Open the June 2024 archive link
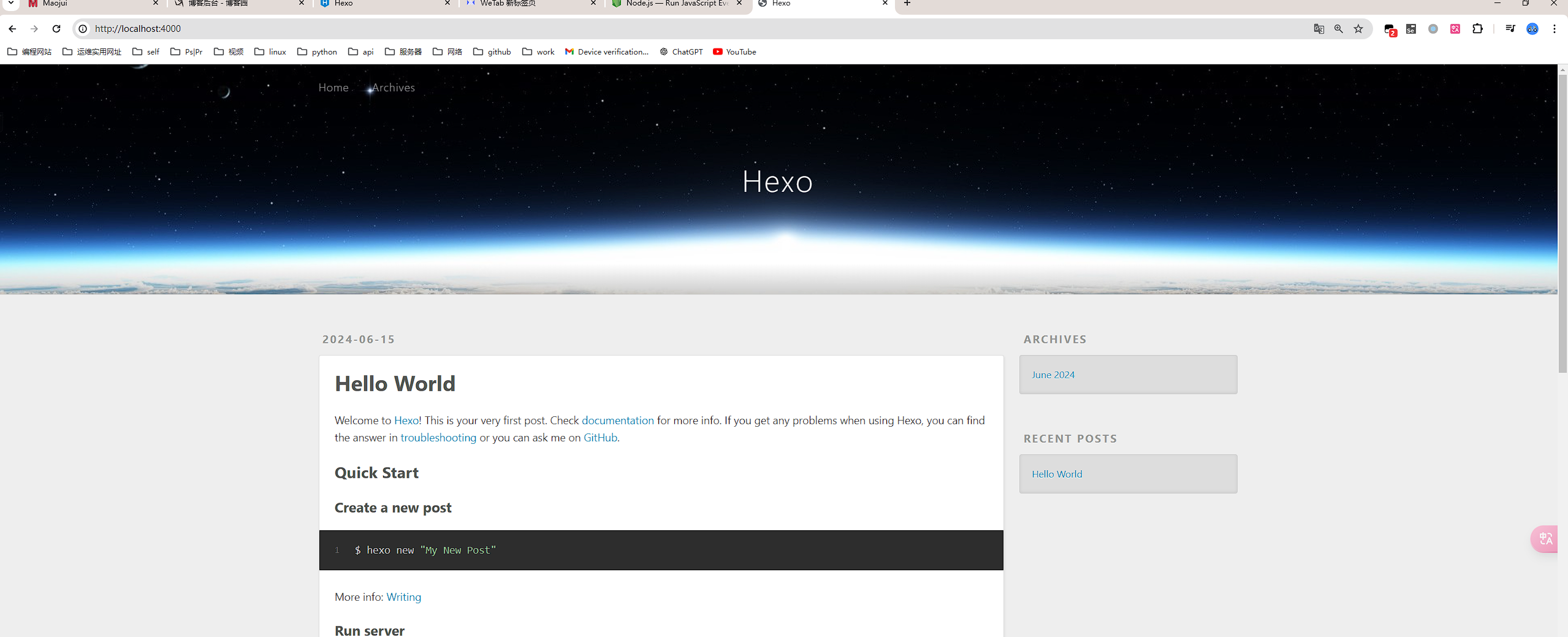Image resolution: width=1568 pixels, height=637 pixels. pyautogui.click(x=1052, y=375)
